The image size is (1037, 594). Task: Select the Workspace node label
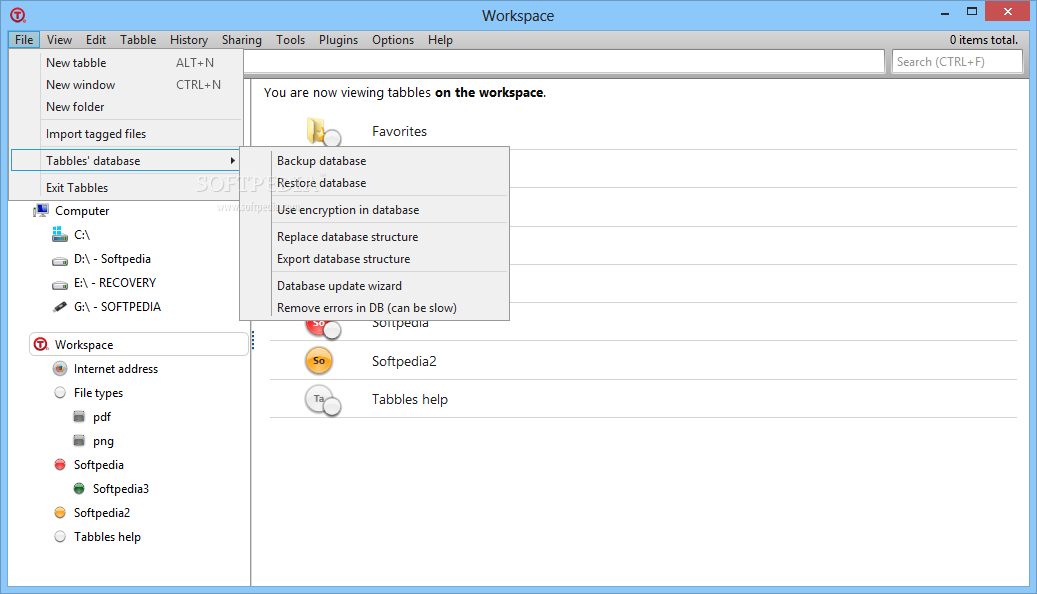(84, 345)
